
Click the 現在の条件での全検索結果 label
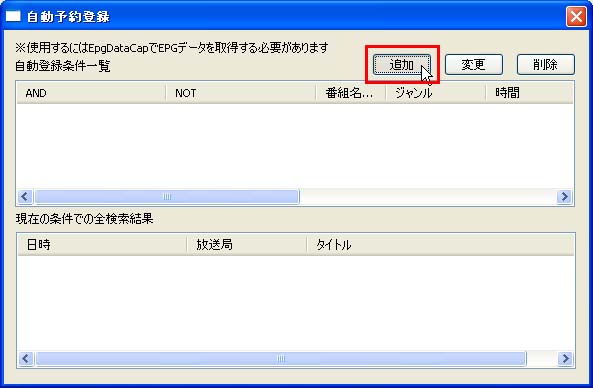click(x=84, y=219)
